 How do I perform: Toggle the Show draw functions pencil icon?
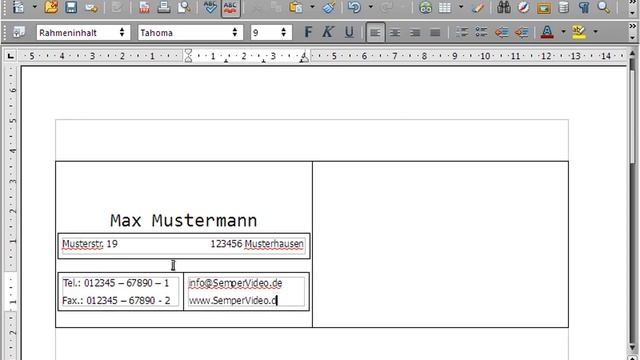pos(478,7)
